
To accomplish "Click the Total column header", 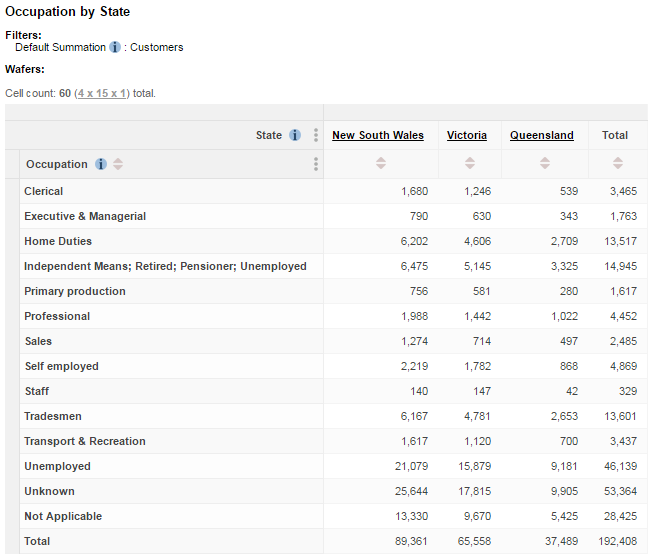I will point(615,135).
